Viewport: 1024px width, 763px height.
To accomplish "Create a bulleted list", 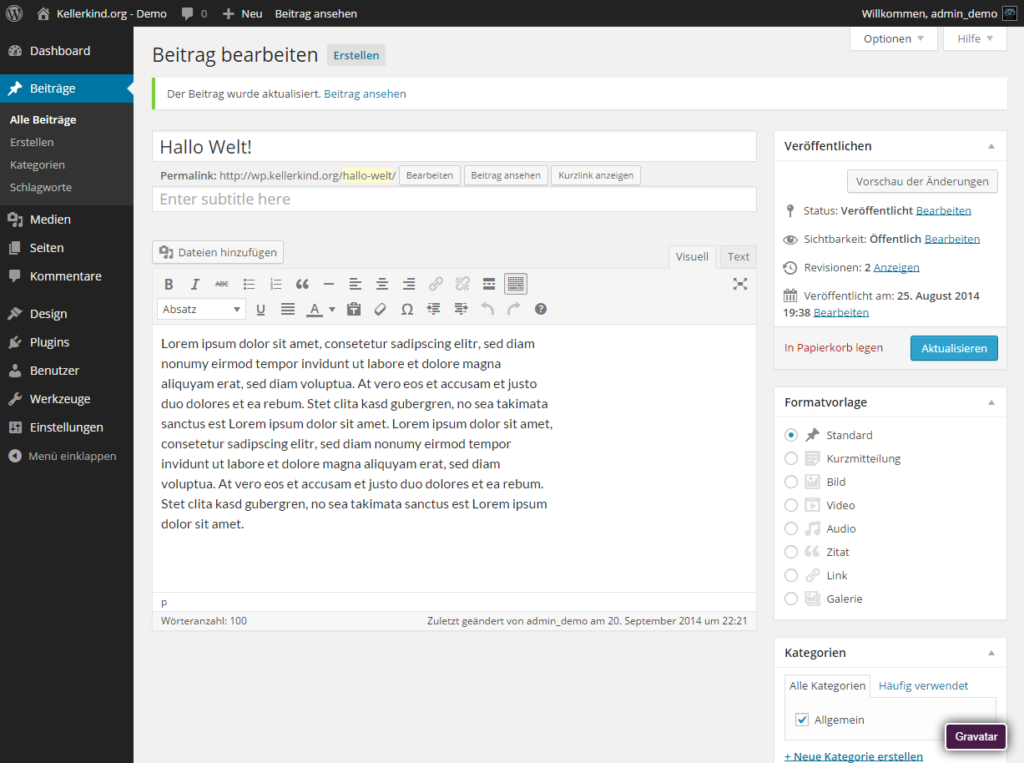I will 249,284.
